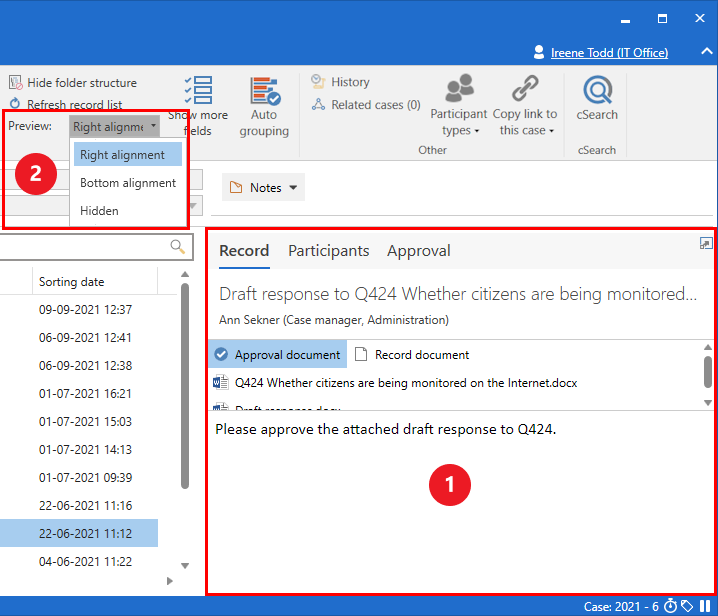The height and width of the screenshot is (616, 718).
Task: Open Related cases (0)
Action: 366,105
